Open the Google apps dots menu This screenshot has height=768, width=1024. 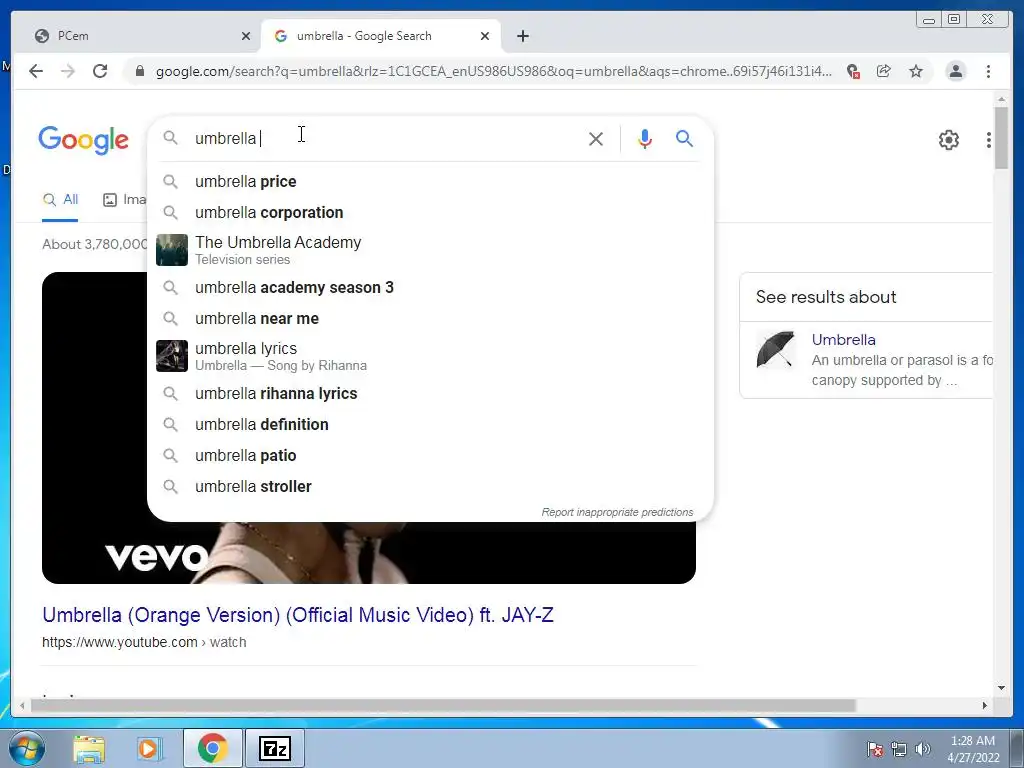989,140
